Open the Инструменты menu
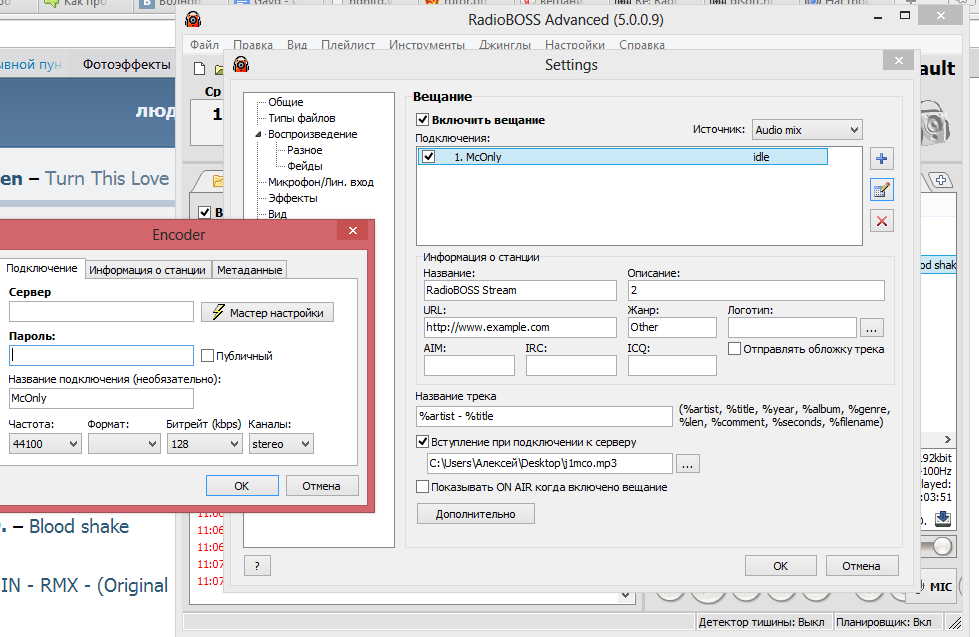The height and width of the screenshot is (637, 979). 426,45
